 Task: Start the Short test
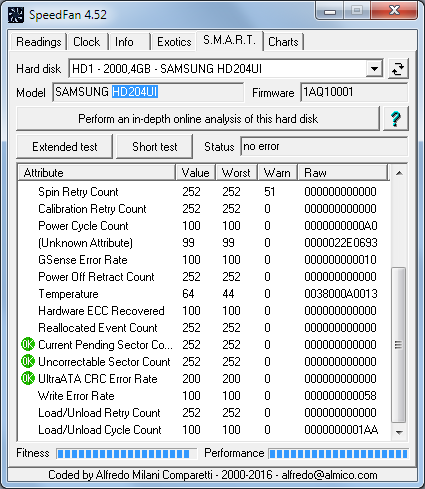(x=155, y=147)
